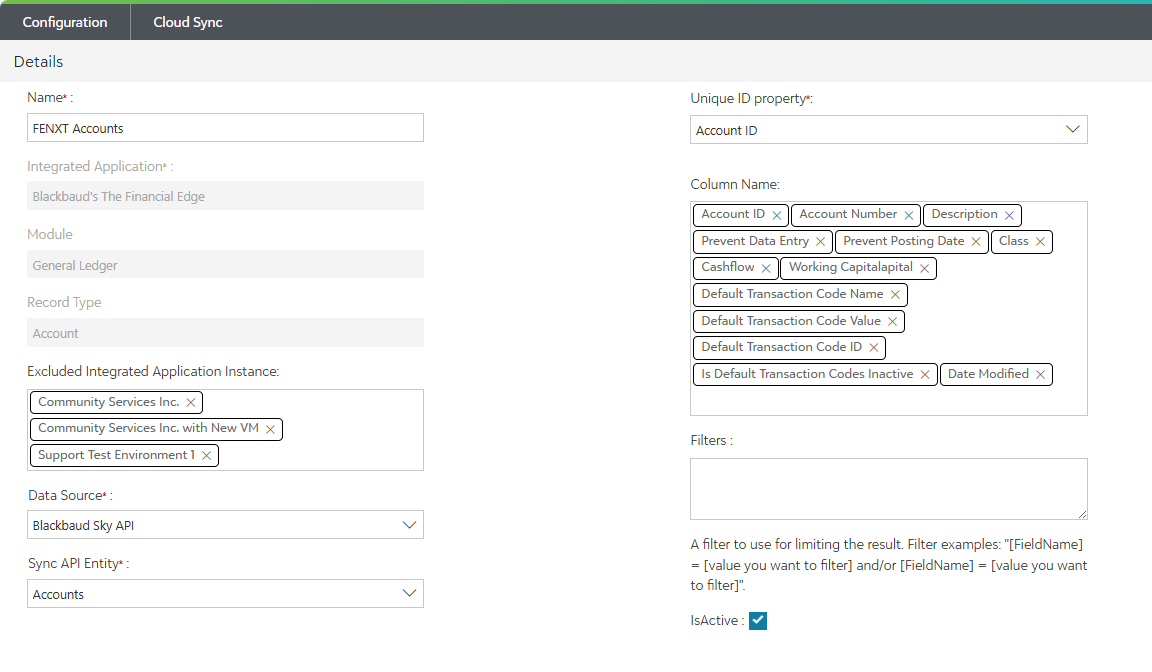Image resolution: width=1152 pixels, height=672 pixels.
Task: Remove Is Default Transaction Codes Inactive tag
Action: [x=925, y=375]
